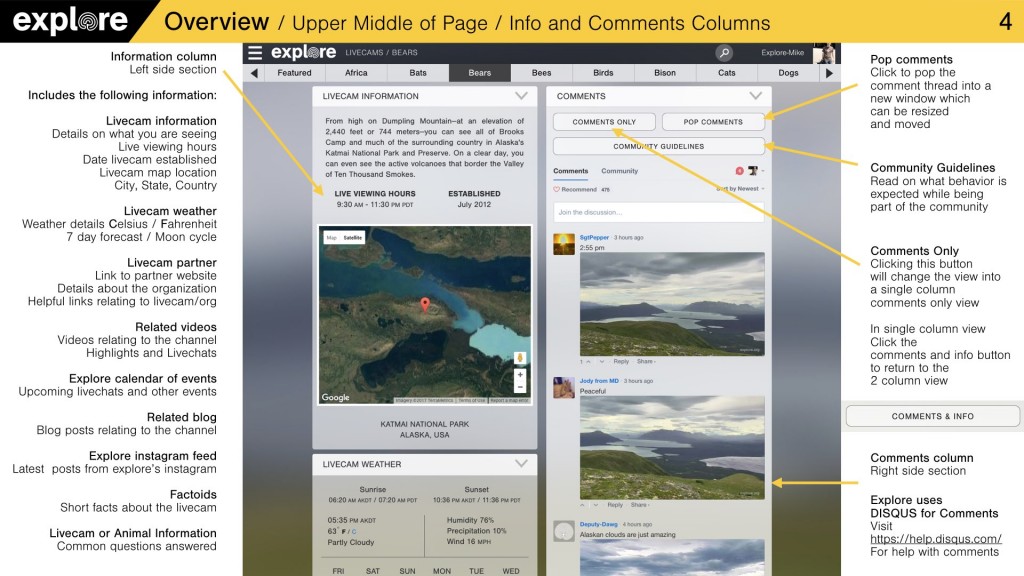This screenshot has height=576, width=1024.
Task: Switch to the Community tab in comments
Action: point(619,171)
